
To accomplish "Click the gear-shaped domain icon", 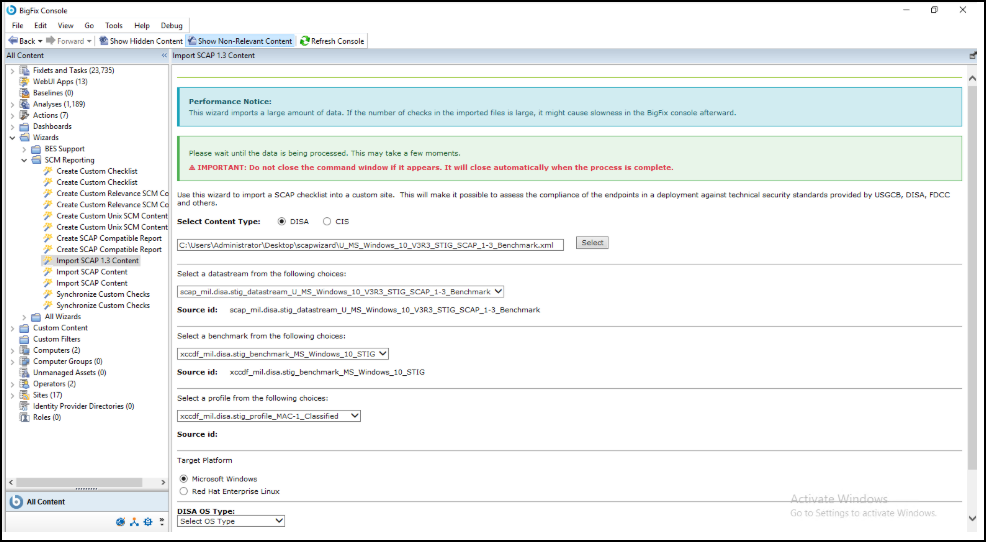I will (x=148, y=522).
